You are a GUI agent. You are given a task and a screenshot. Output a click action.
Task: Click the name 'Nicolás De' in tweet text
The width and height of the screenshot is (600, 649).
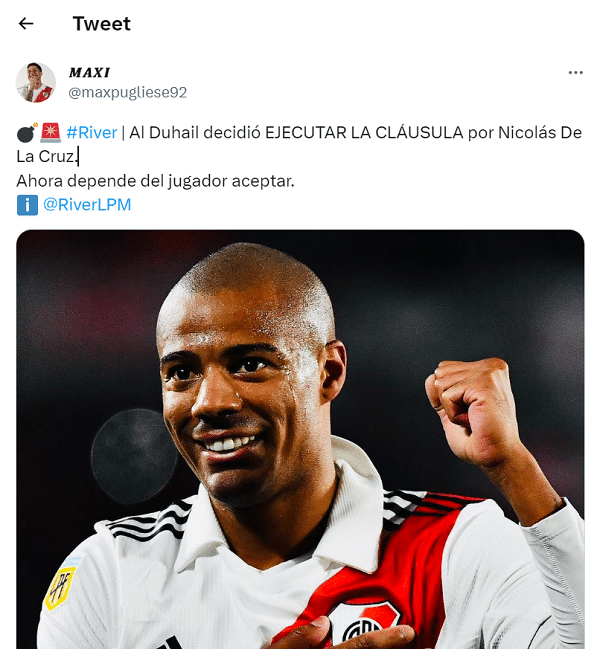(x=540, y=132)
